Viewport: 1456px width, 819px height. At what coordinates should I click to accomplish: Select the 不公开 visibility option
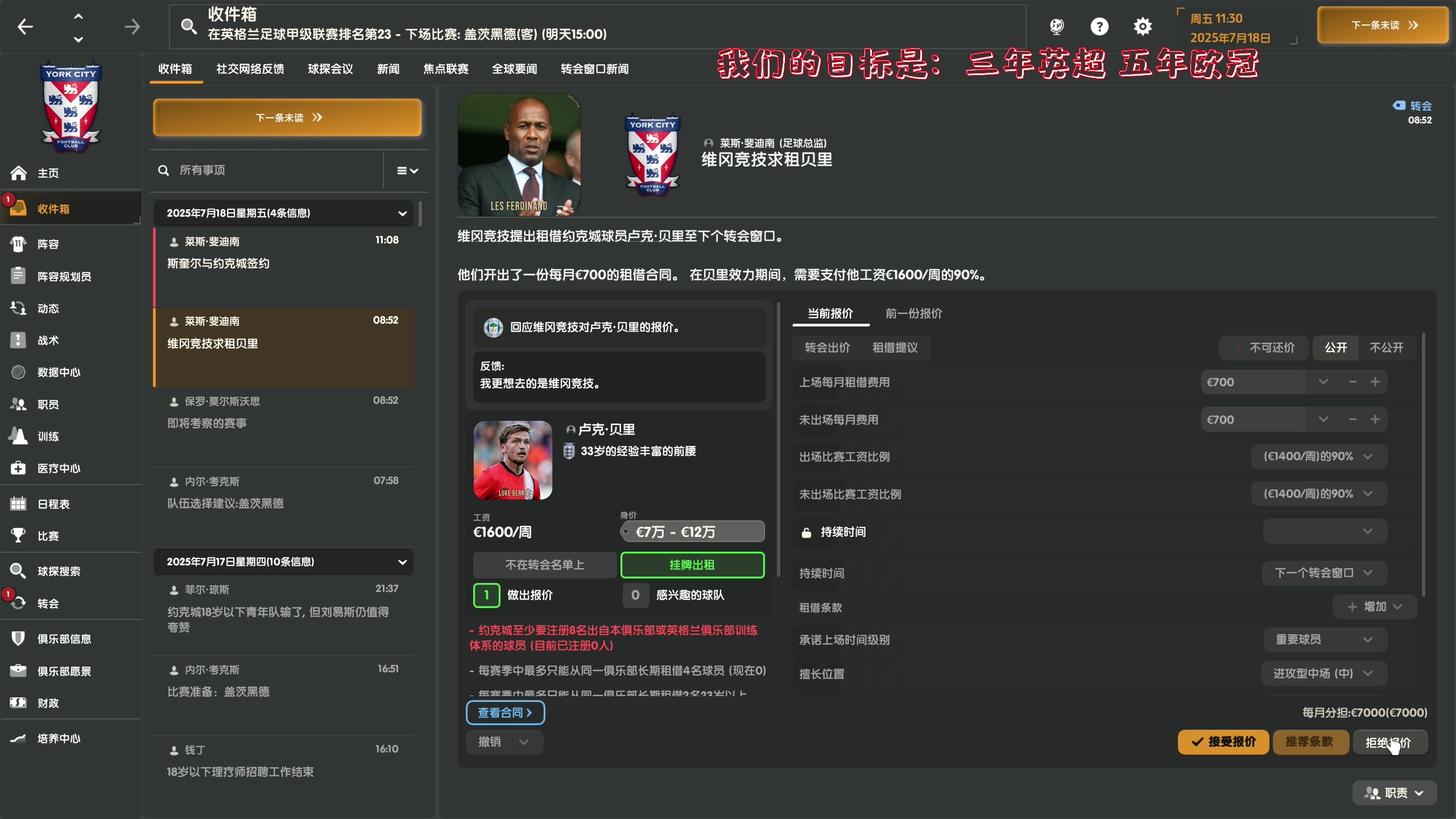(1386, 348)
